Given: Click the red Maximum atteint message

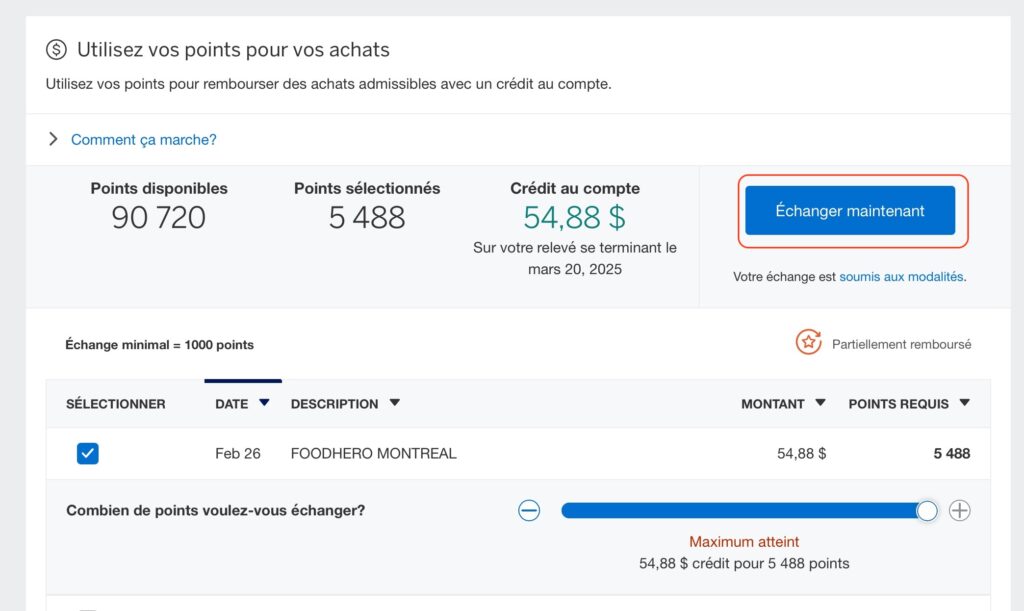Looking at the screenshot, I should coord(744,542).
